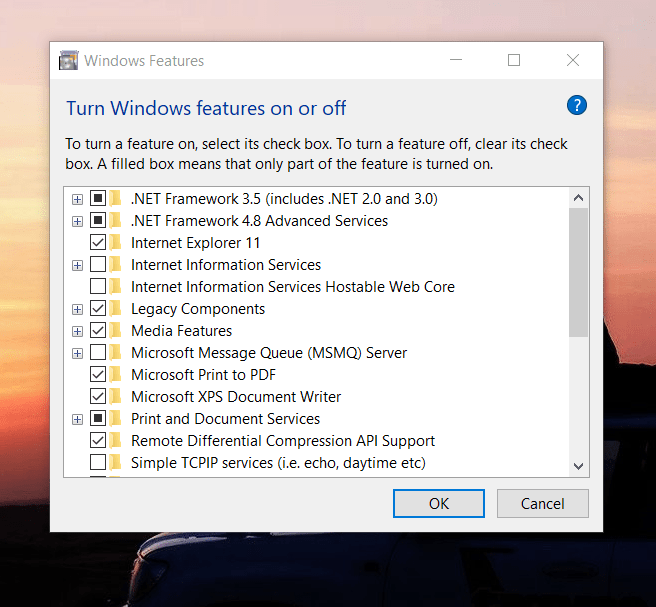Click the Windows Features title bar icon
Image resolution: width=656 pixels, height=607 pixels.
click(x=68, y=61)
